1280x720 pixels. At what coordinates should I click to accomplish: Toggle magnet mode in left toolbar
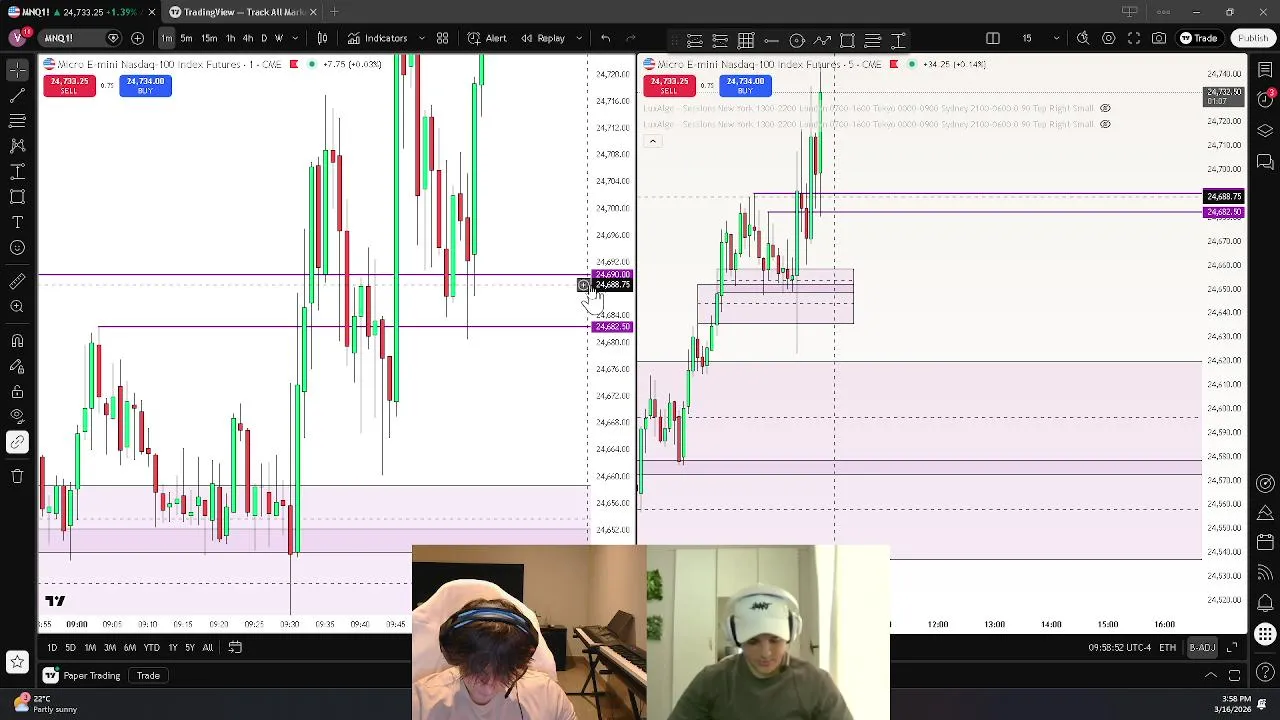click(17, 341)
